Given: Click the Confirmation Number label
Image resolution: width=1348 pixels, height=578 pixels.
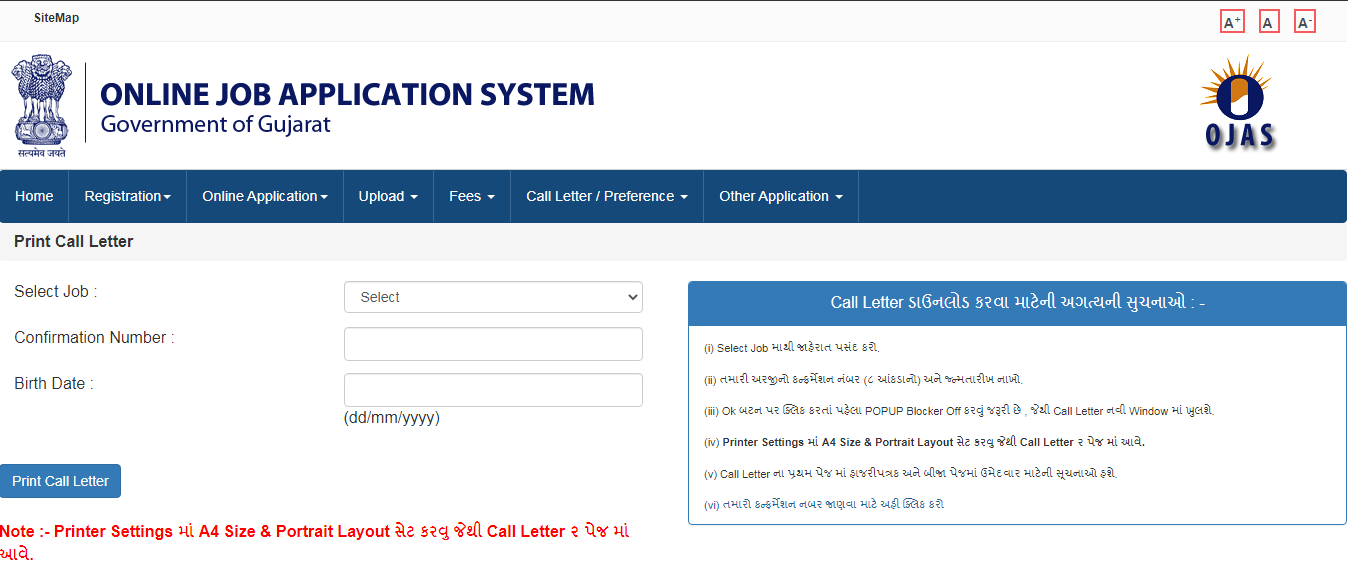Looking at the screenshot, I should pos(94,338).
